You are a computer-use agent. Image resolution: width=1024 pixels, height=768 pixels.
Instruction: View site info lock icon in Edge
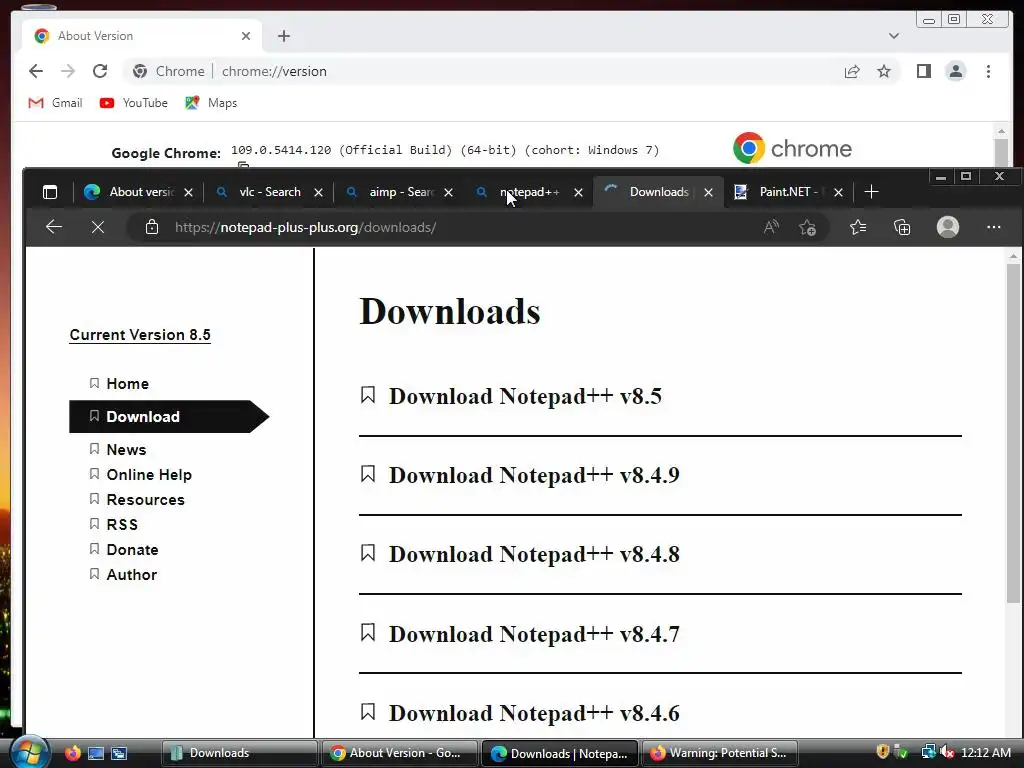tap(152, 227)
